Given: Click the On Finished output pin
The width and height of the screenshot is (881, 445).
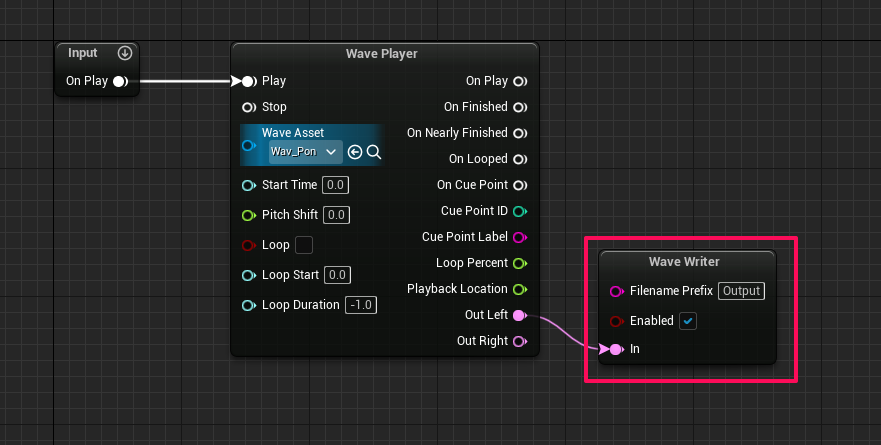Looking at the screenshot, I should pos(520,107).
